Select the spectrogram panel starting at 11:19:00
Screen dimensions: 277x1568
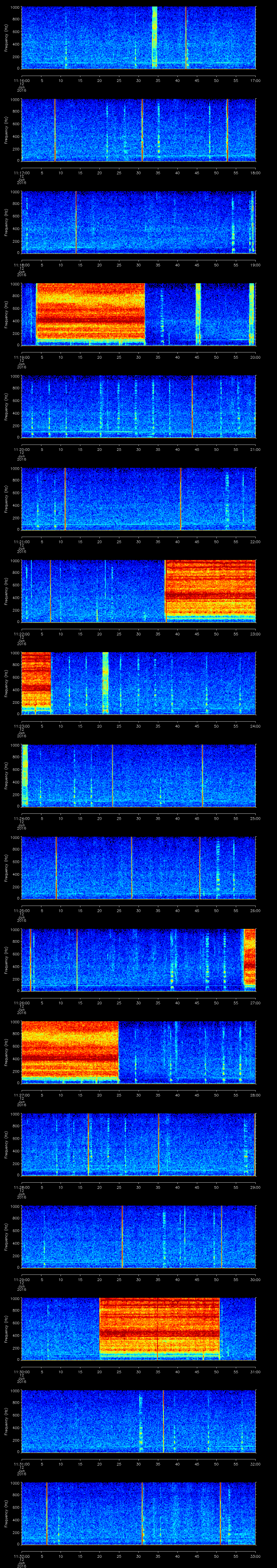138,314
